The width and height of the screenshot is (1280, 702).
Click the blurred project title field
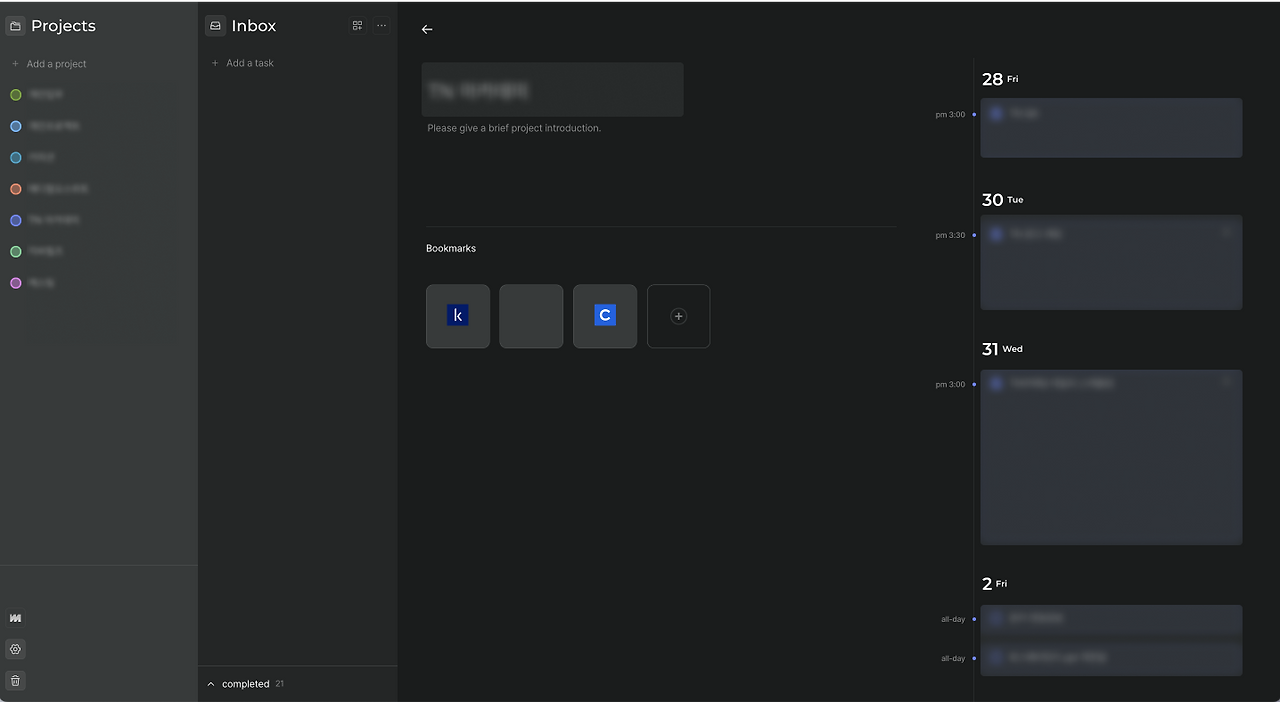[x=552, y=90]
